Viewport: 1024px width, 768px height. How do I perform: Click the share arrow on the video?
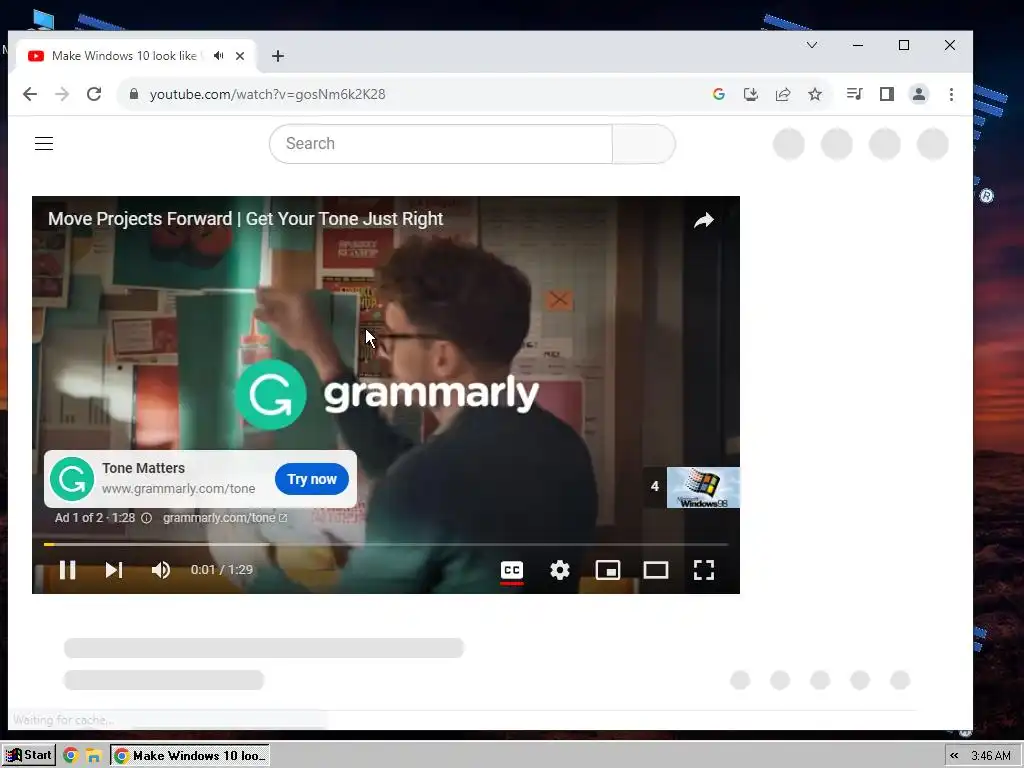(x=703, y=221)
